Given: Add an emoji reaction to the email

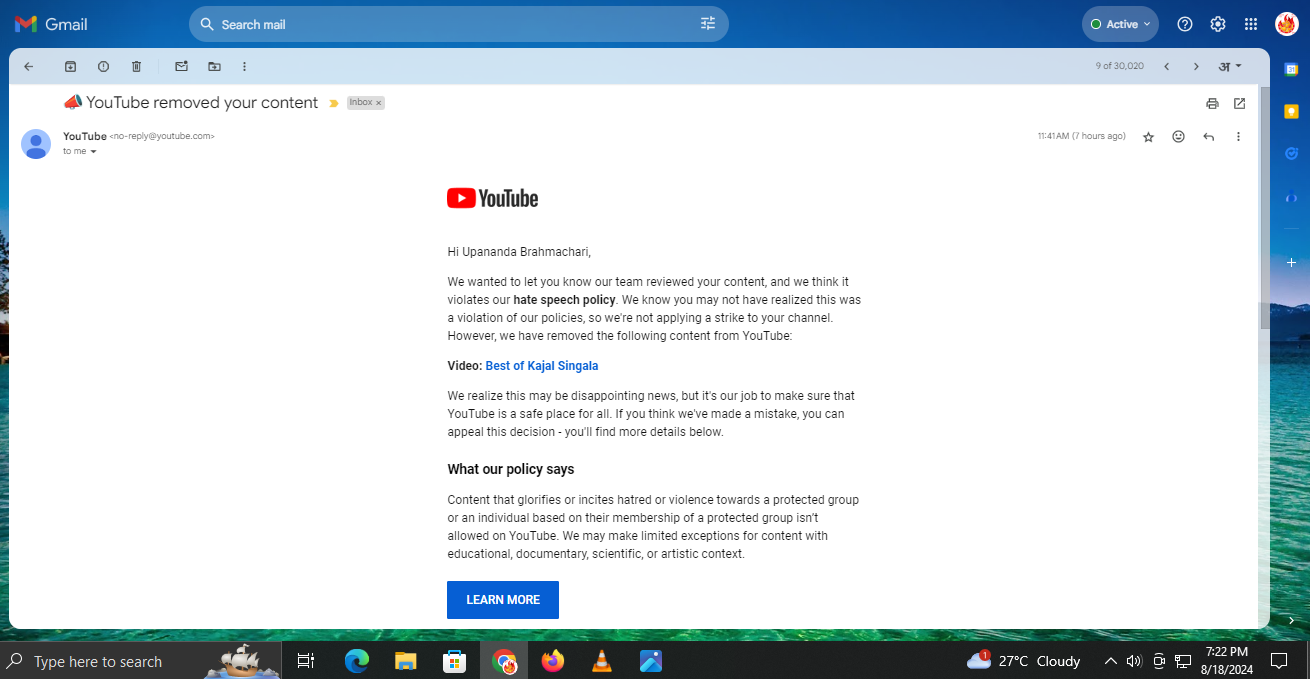Looking at the screenshot, I should click(x=1178, y=136).
